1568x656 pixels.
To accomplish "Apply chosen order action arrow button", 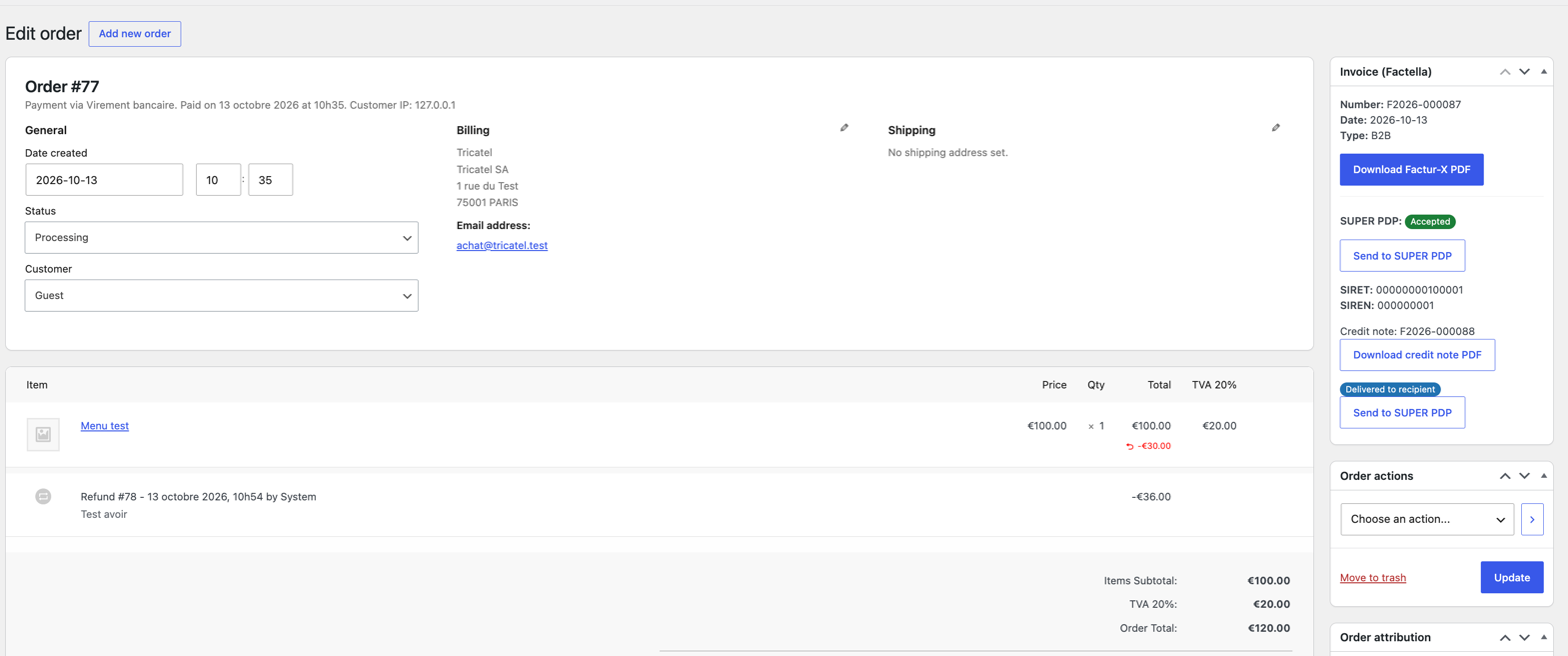I will click(x=1532, y=519).
